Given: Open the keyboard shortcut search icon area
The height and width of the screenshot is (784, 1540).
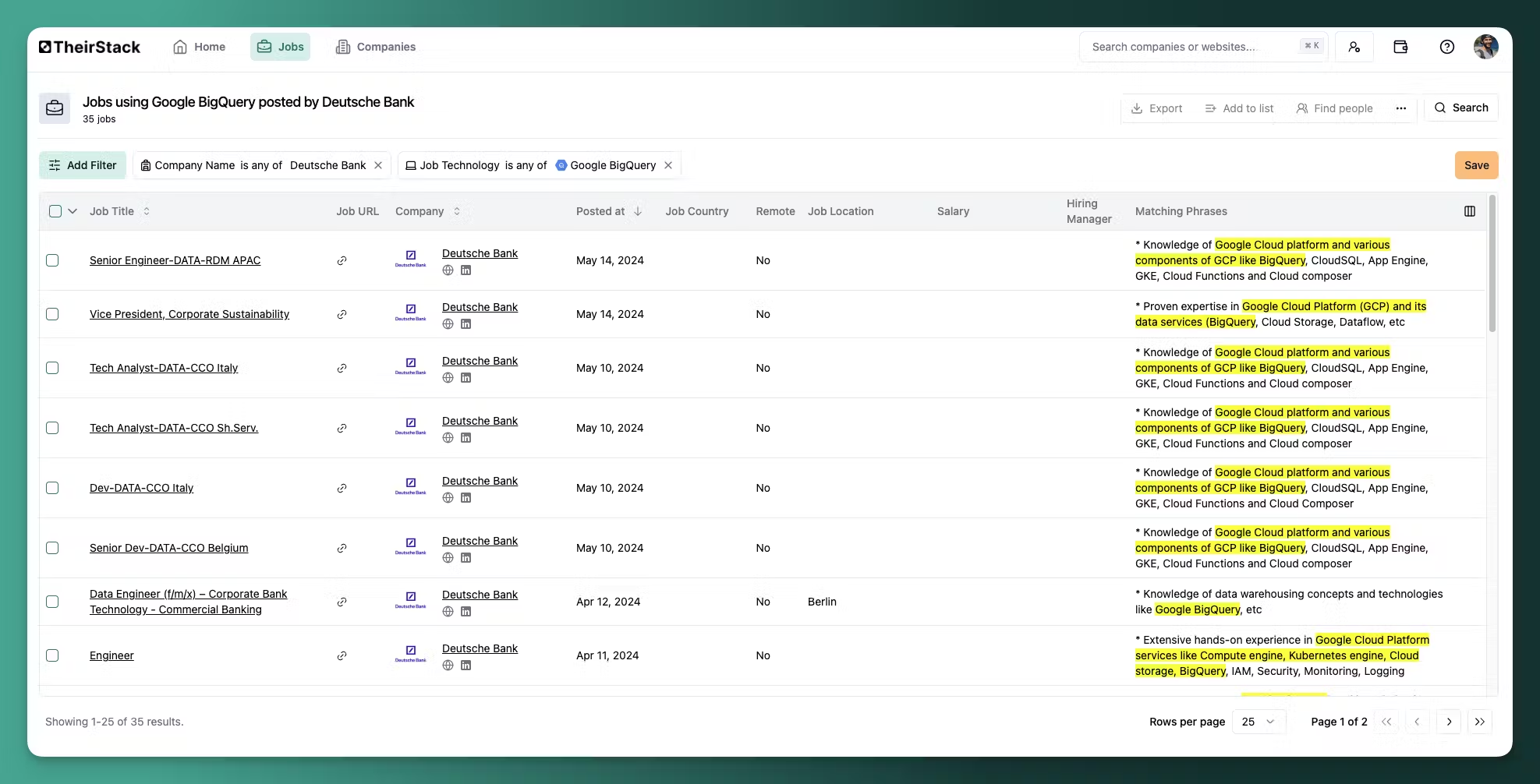Looking at the screenshot, I should pos(1311,46).
